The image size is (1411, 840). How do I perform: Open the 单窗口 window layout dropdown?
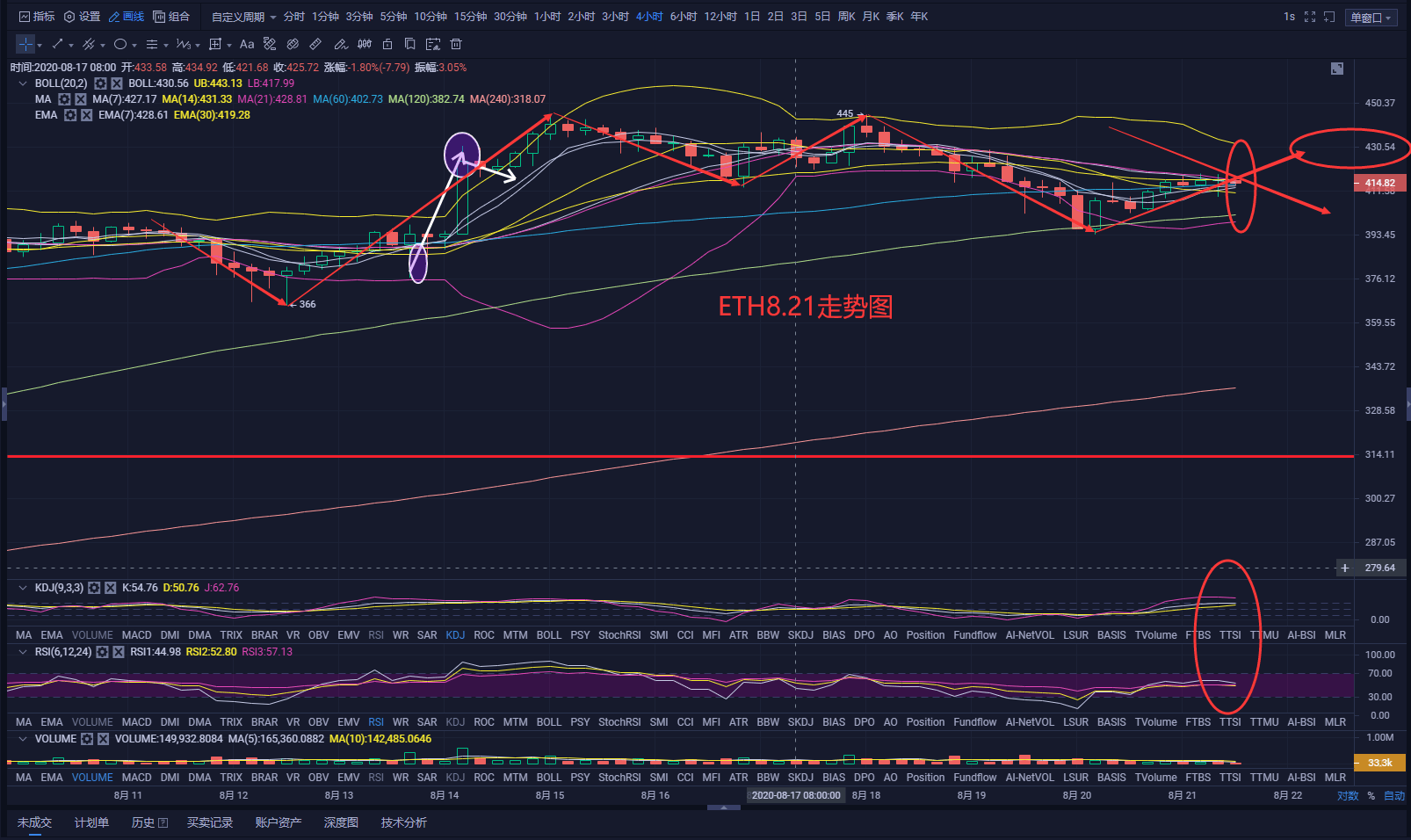click(x=1370, y=16)
